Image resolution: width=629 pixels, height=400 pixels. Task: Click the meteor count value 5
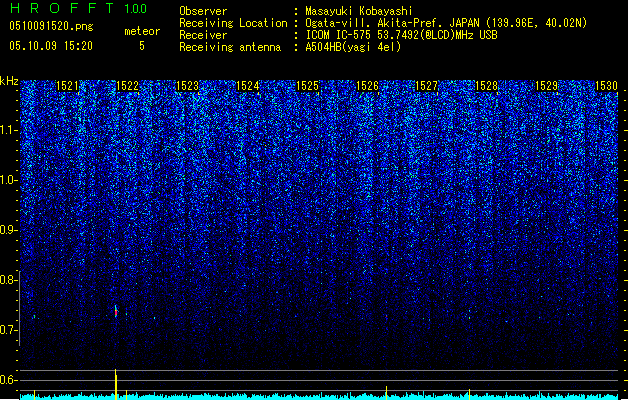tap(142, 46)
